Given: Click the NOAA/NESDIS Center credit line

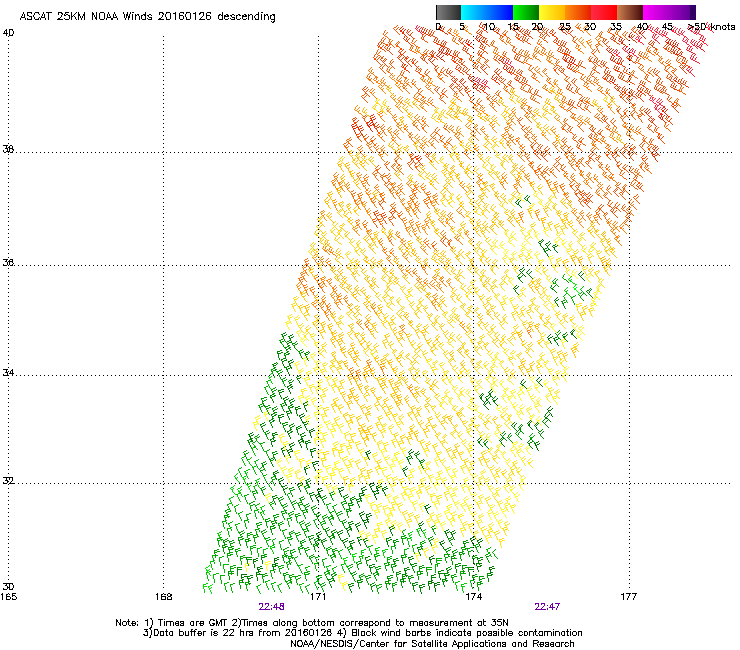Looking at the screenshot, I should [432, 644].
